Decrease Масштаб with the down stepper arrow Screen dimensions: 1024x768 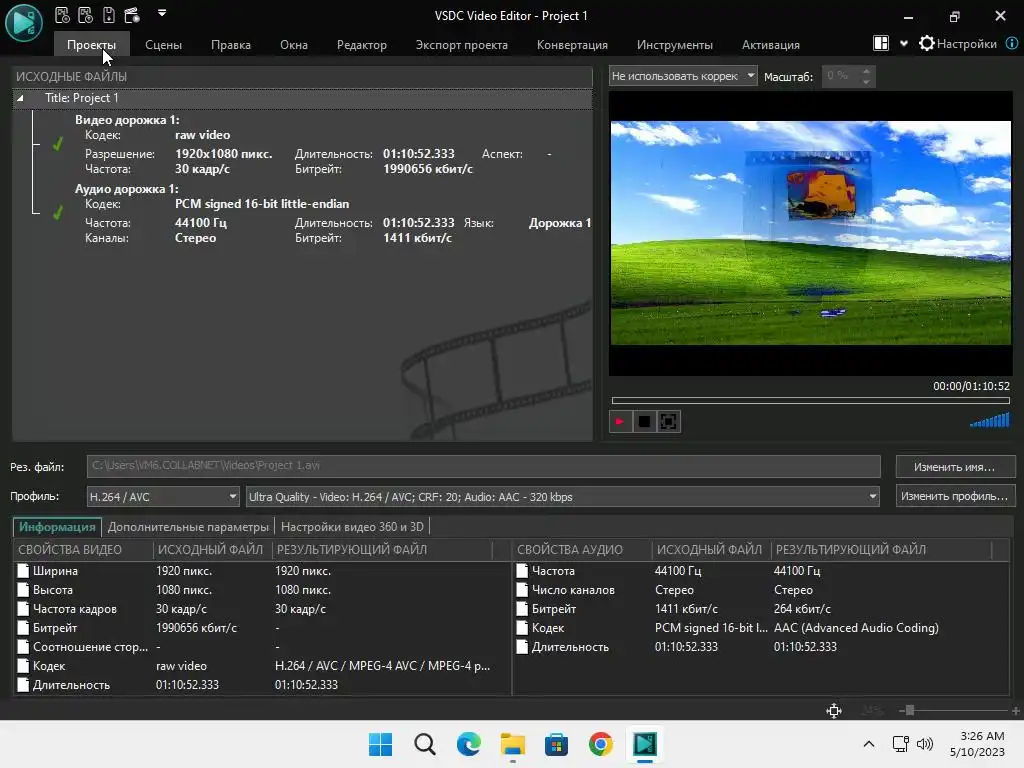[866, 82]
